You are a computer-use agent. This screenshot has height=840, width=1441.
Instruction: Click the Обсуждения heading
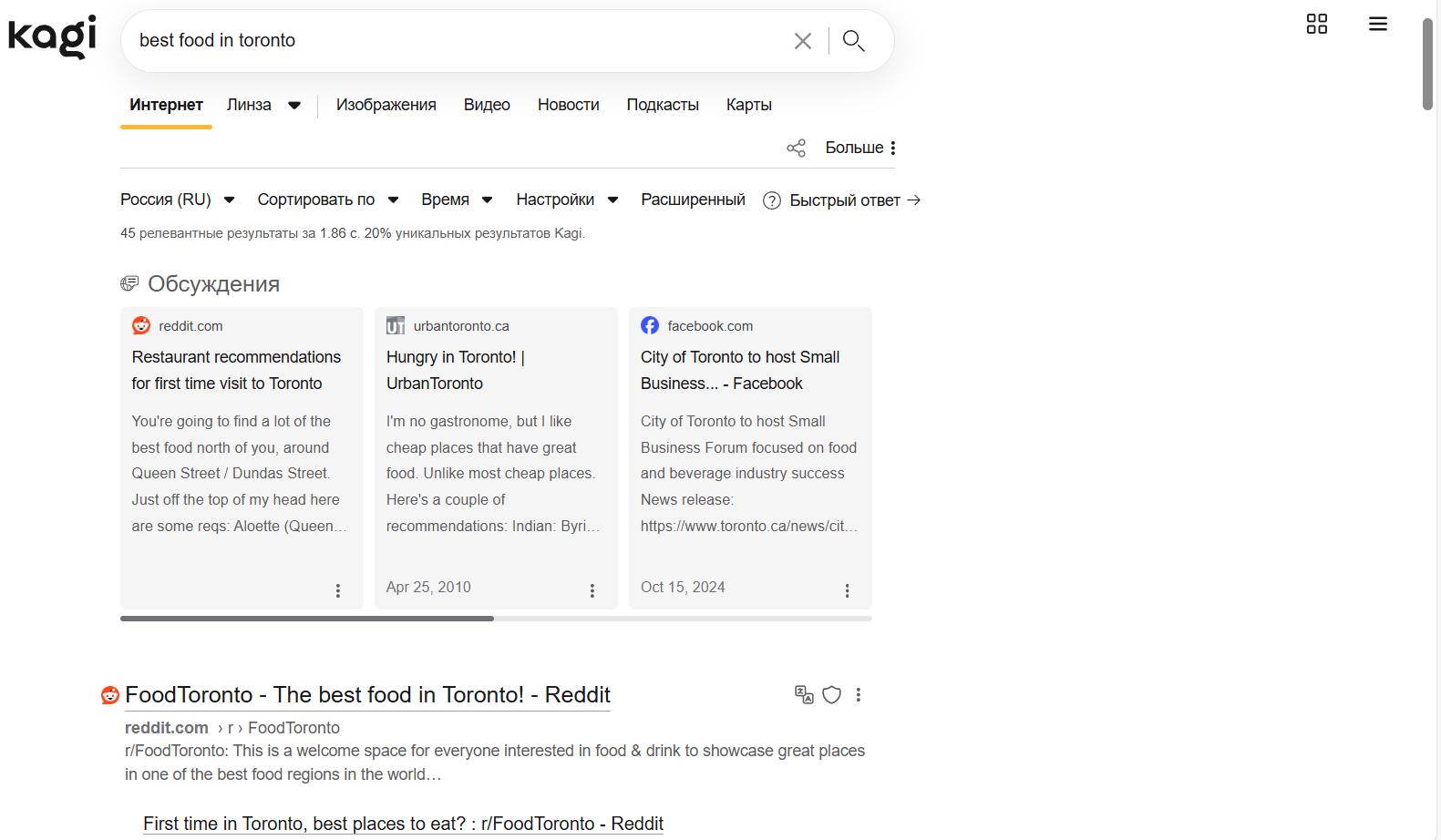coord(213,284)
